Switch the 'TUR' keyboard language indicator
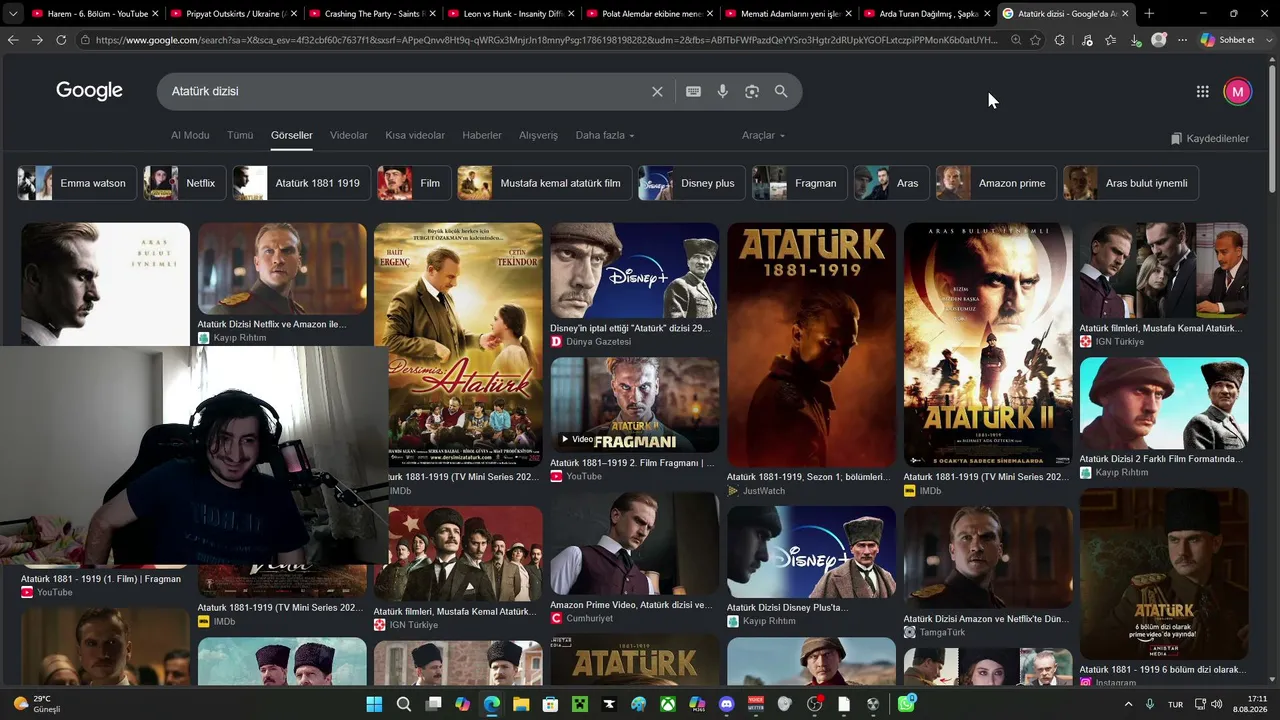1280x720 pixels. point(1176,704)
